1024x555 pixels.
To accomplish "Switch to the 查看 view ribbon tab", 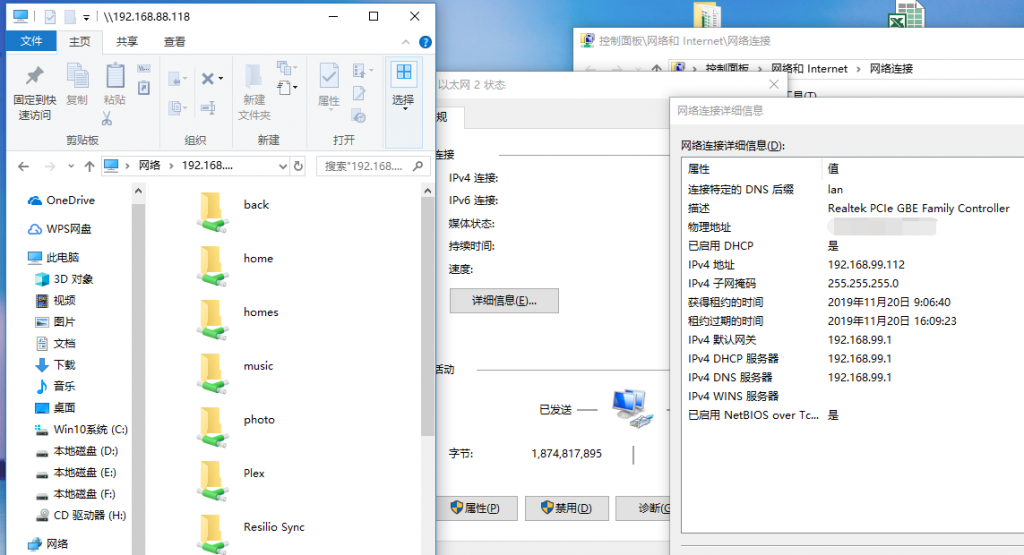I will point(174,42).
